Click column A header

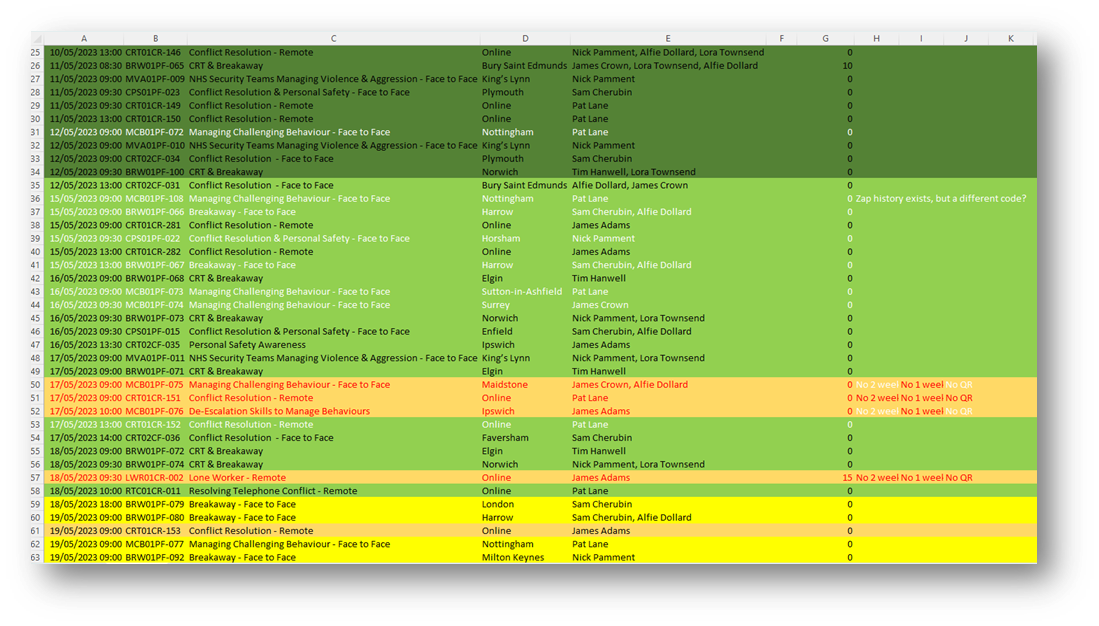click(x=84, y=39)
